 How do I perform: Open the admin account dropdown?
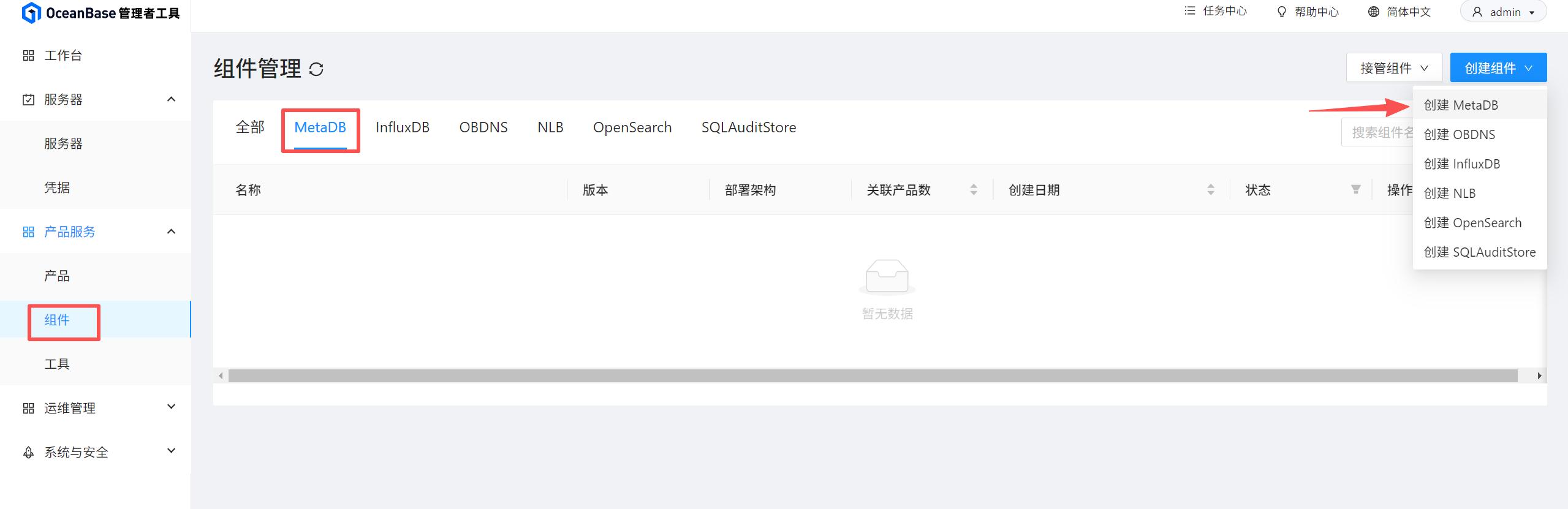click(x=1504, y=12)
